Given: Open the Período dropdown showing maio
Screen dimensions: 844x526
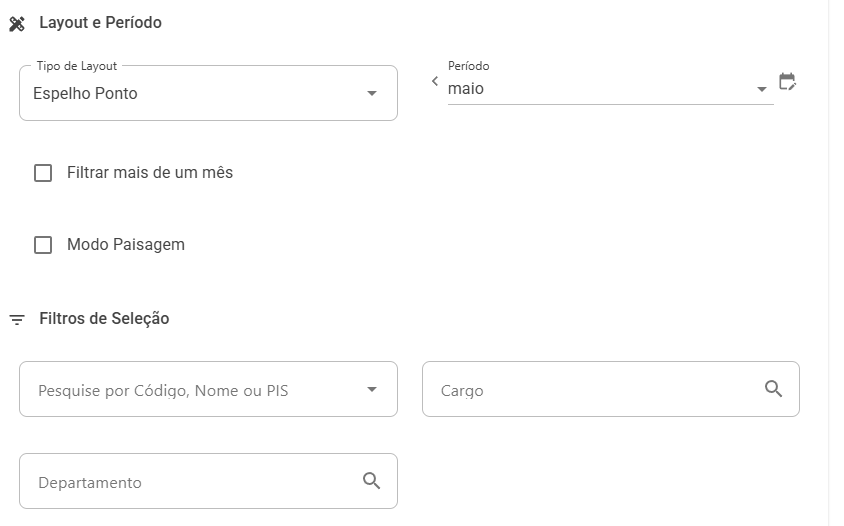Looking at the screenshot, I should click(x=610, y=88).
